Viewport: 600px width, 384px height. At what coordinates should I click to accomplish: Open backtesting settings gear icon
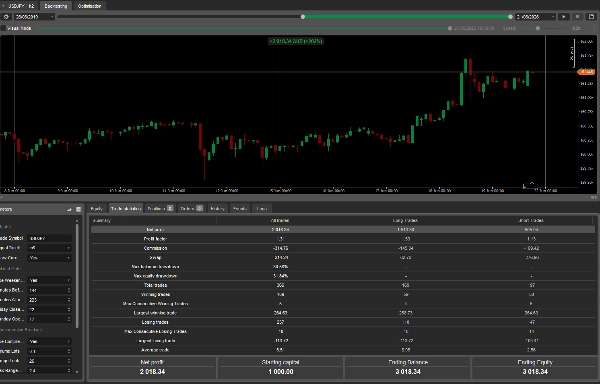(x=6, y=17)
